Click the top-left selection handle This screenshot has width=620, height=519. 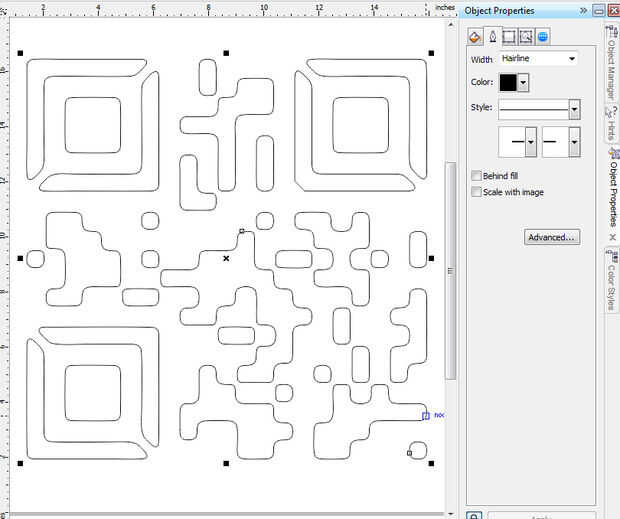click(x=21, y=53)
